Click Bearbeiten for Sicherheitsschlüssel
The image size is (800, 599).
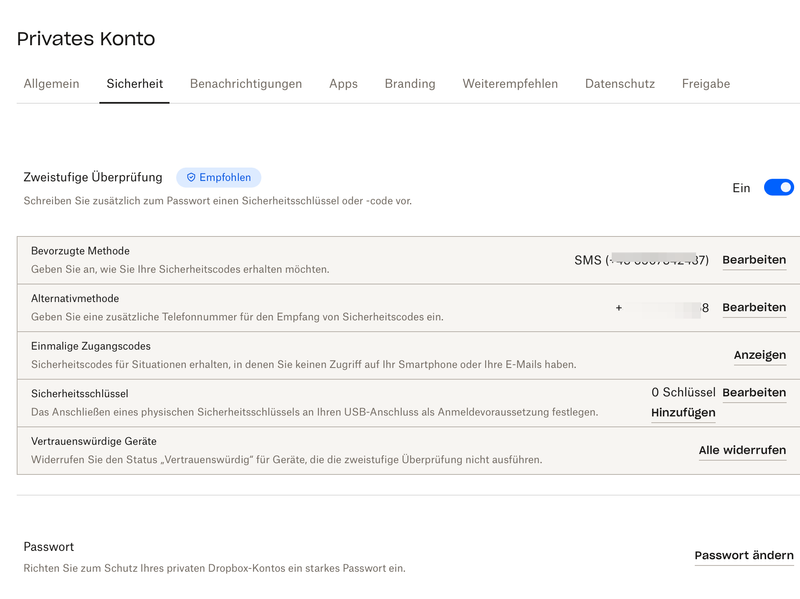click(x=754, y=393)
